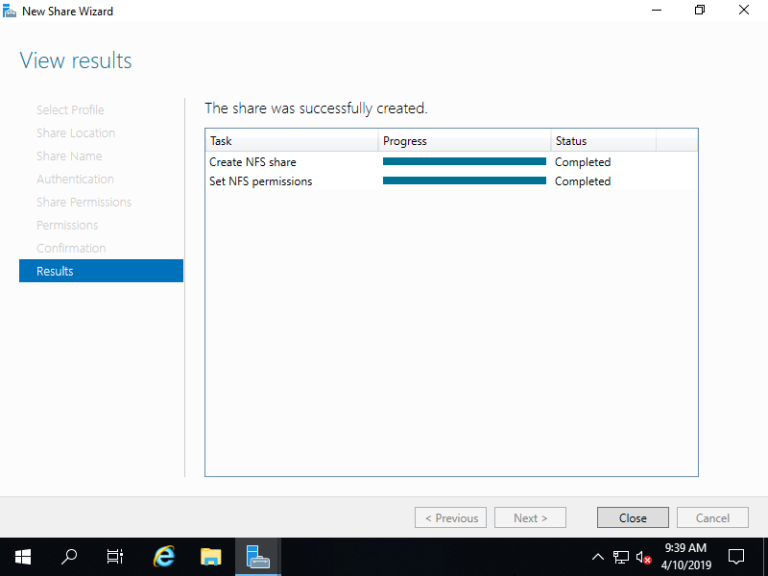Open the Windows Start menu
Screen dimensions: 768x576
click(x=22, y=556)
